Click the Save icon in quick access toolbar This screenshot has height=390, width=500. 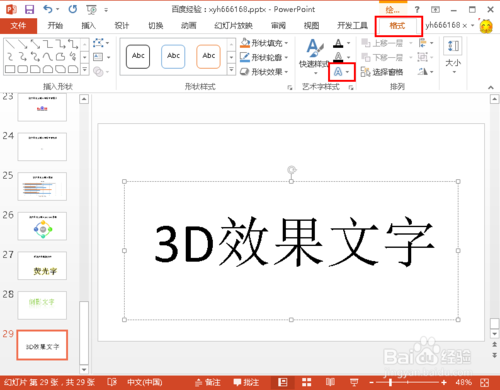click(29, 9)
